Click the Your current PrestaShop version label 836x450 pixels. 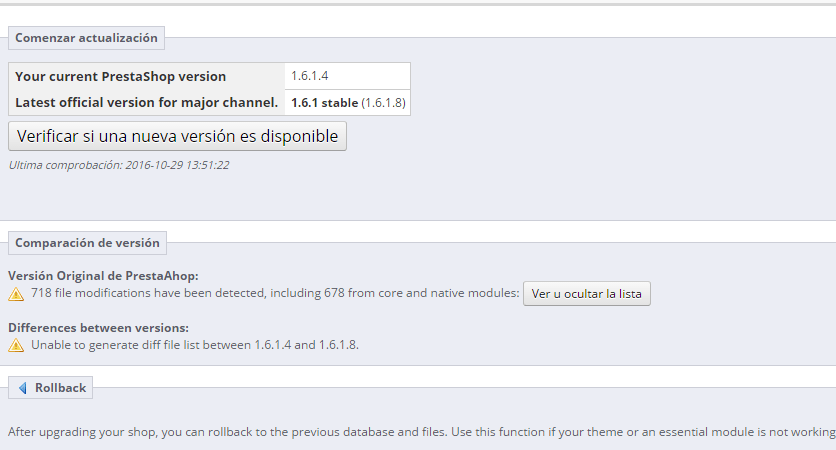(120, 76)
